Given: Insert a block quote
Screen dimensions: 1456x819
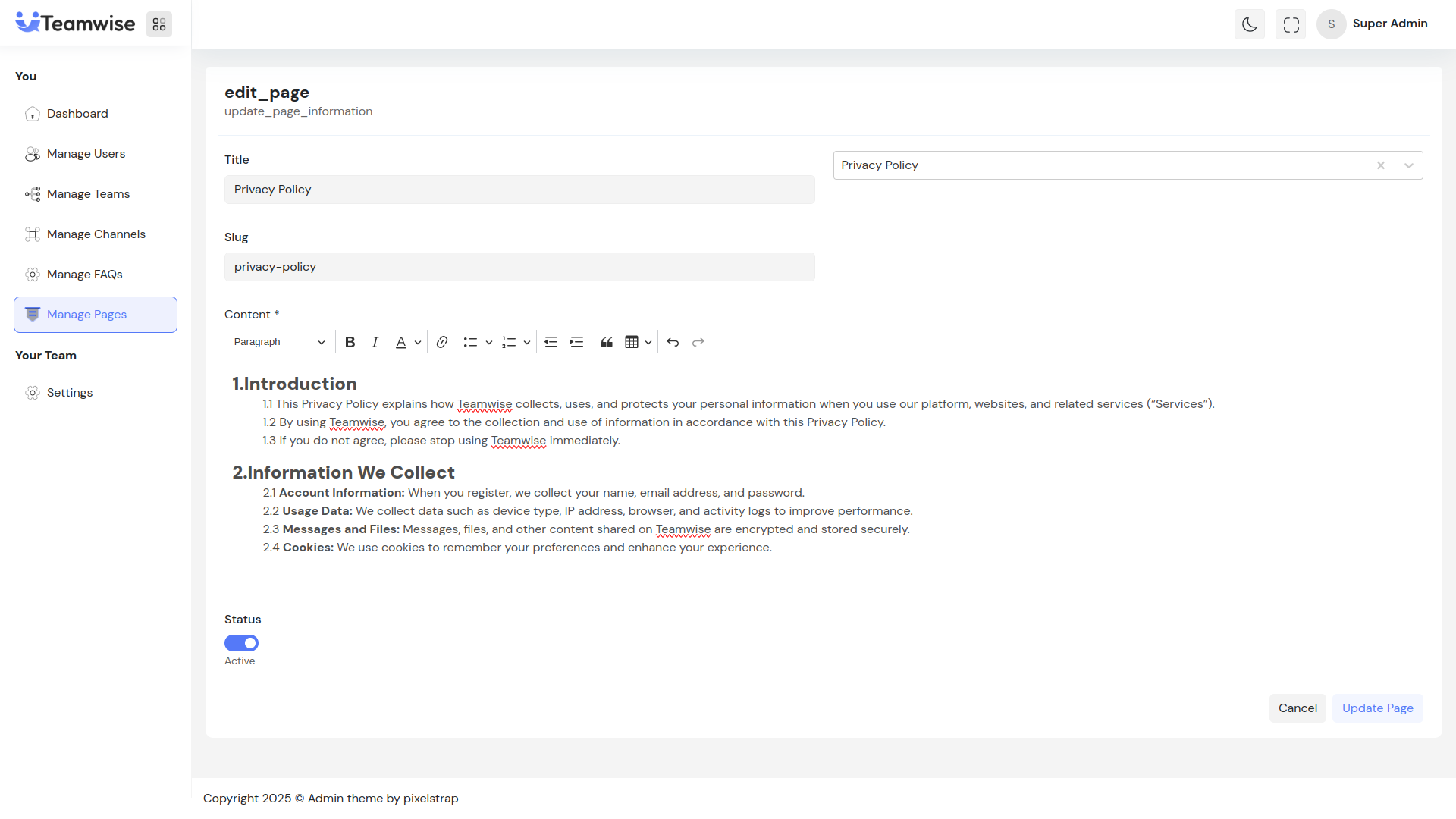Looking at the screenshot, I should (607, 342).
